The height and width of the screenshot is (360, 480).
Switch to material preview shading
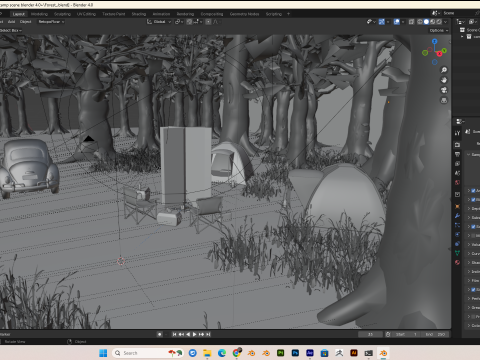(433, 22)
